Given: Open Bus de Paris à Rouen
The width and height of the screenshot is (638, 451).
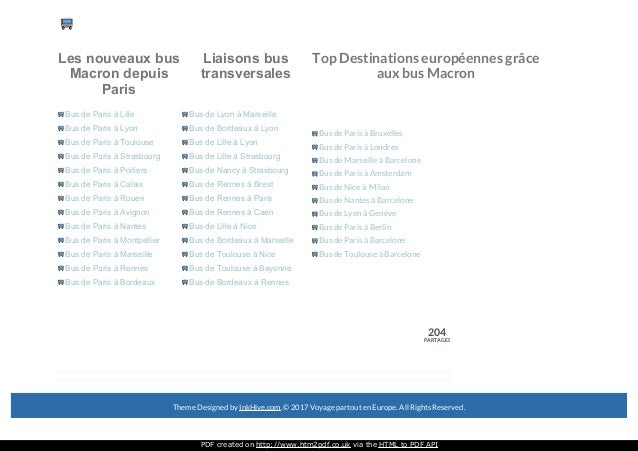Looking at the screenshot, I should click(x=105, y=198).
